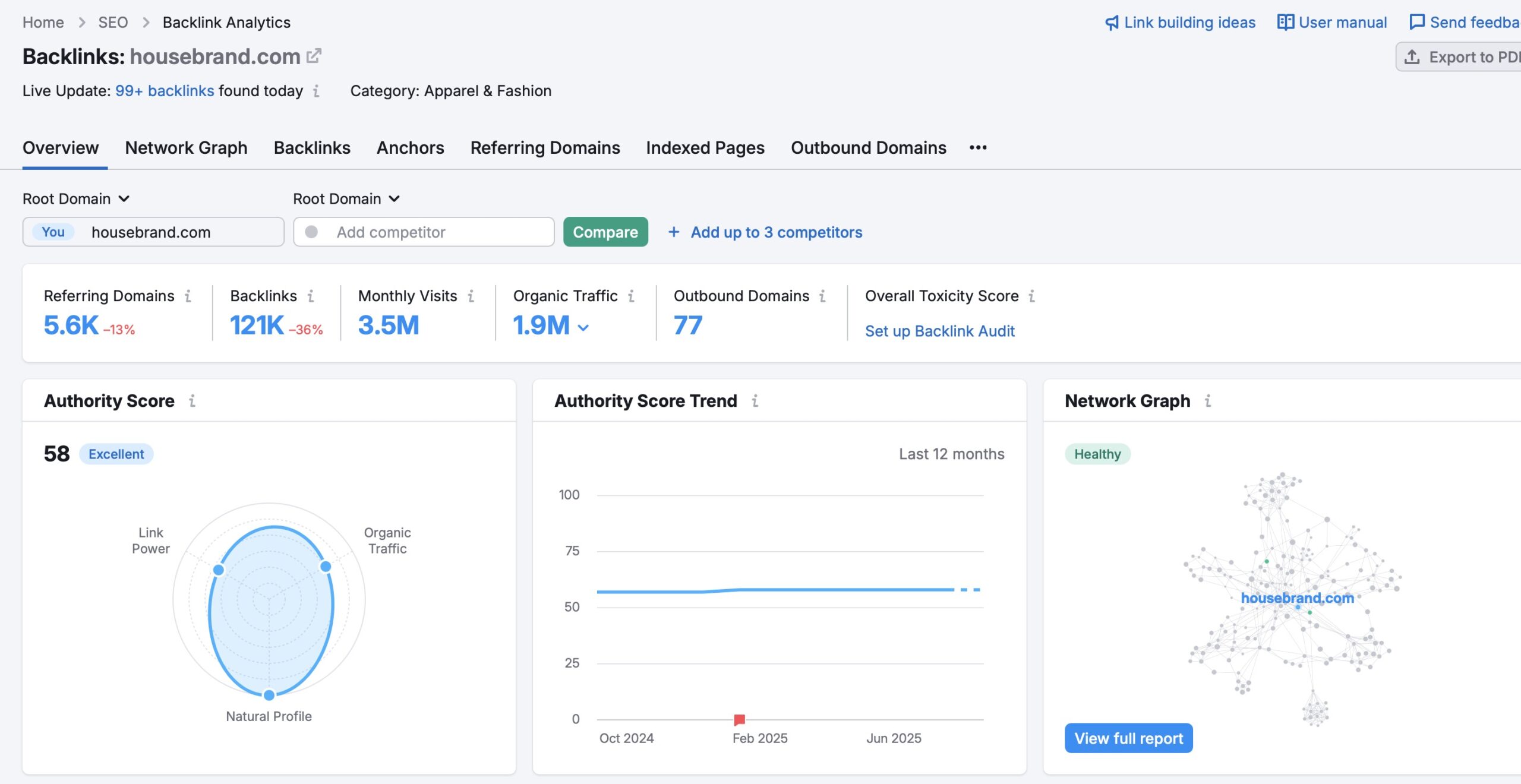Expand the Organic Traffic 1.9M chevron
Viewport: 1521px width, 784px height.
tap(583, 327)
